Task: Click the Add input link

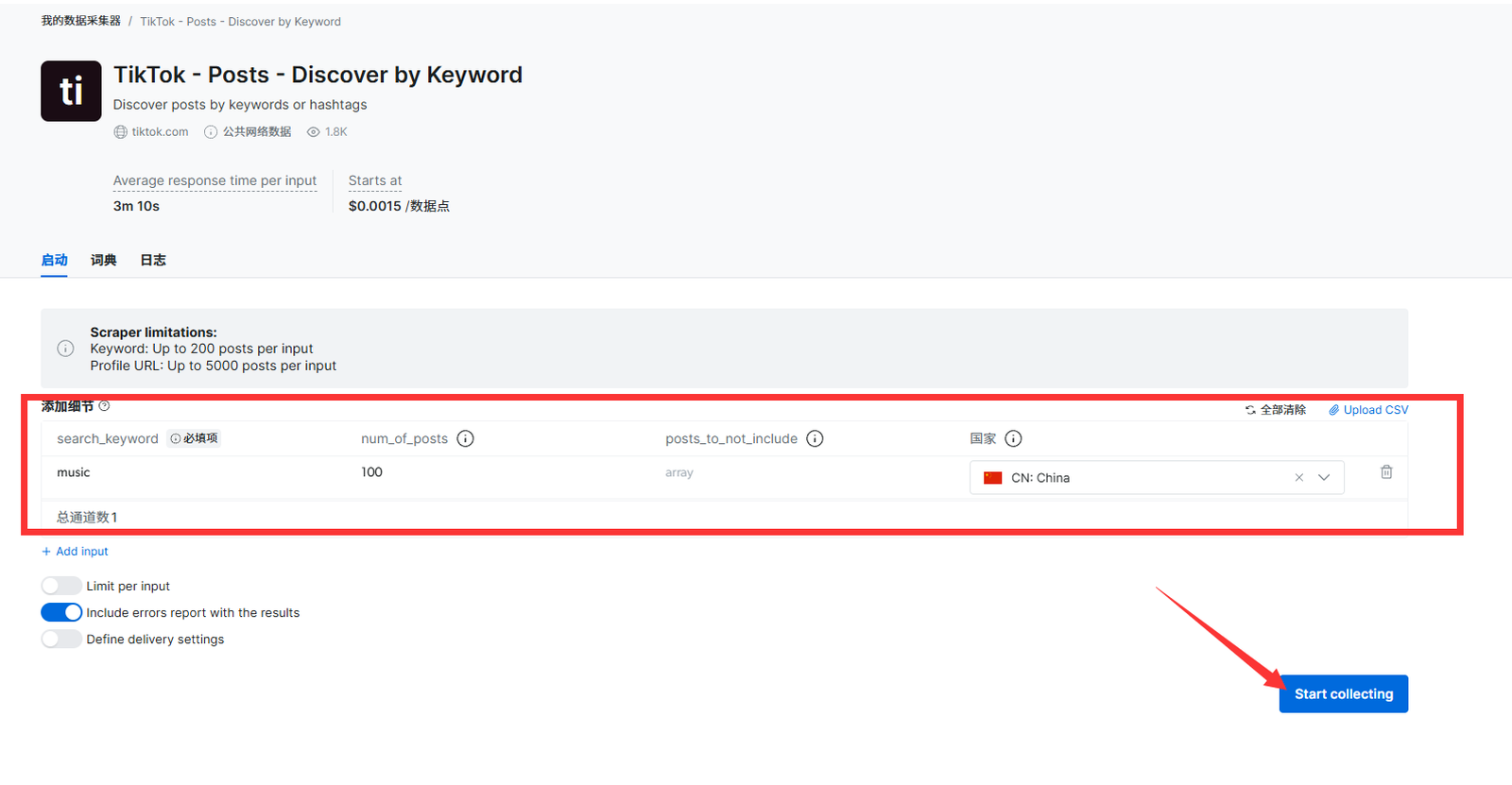Action: [75, 552]
